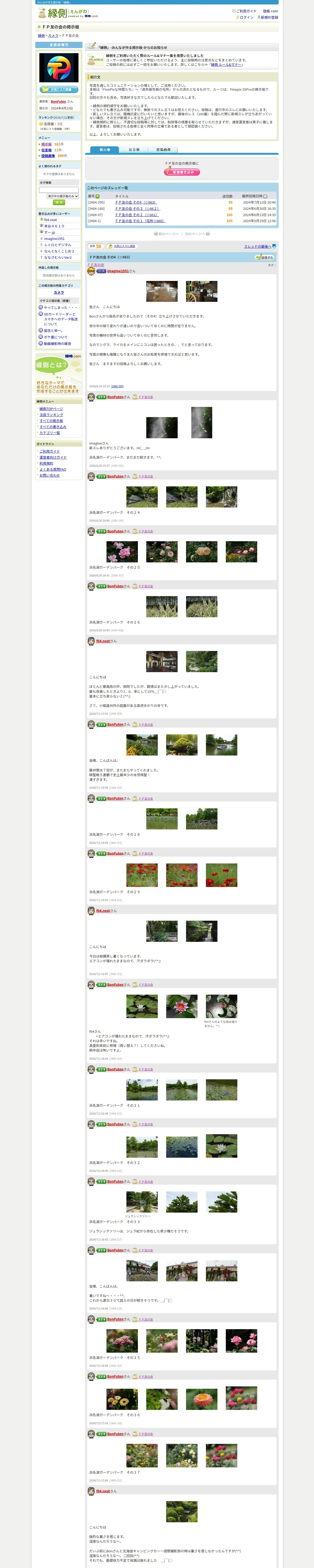Open the 掲示板 361件 menu link
Viewport: 314px width, 1568px height.
46,145
